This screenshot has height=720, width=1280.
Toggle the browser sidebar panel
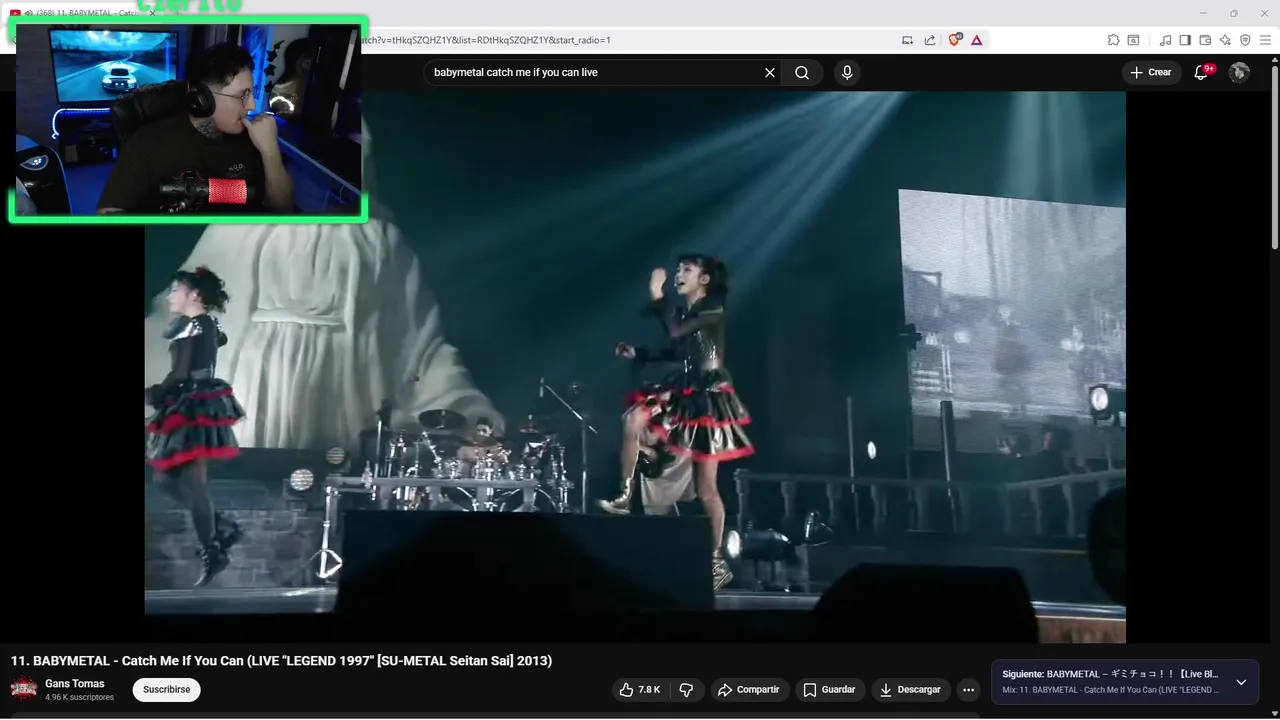[x=1185, y=40]
